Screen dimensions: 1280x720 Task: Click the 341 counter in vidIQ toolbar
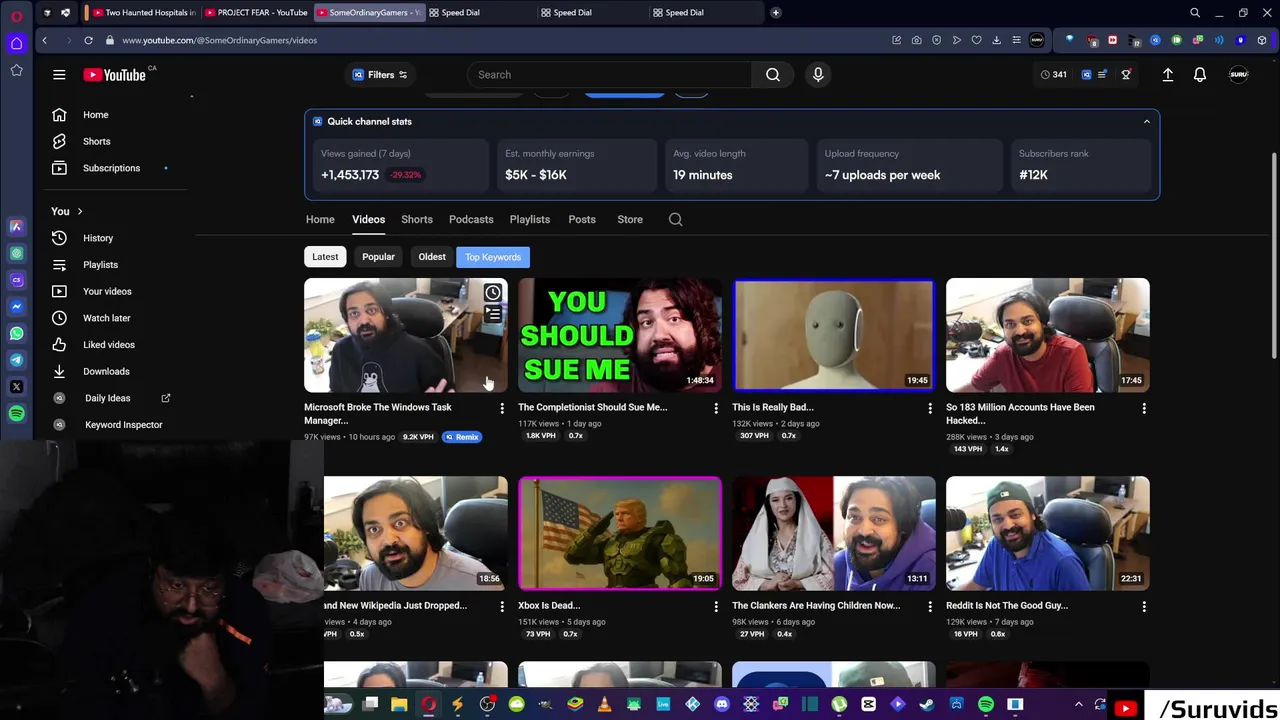(x=1053, y=75)
